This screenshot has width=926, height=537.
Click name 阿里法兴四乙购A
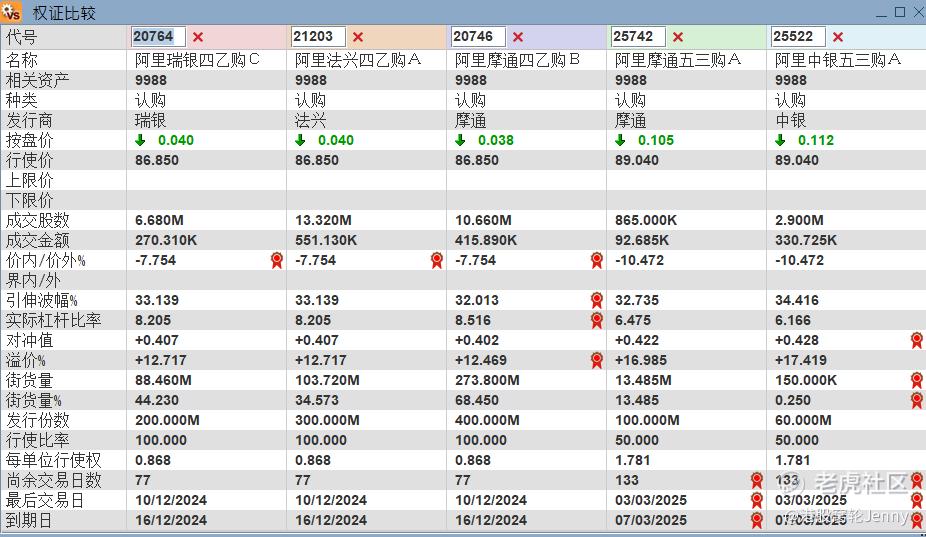click(358, 60)
